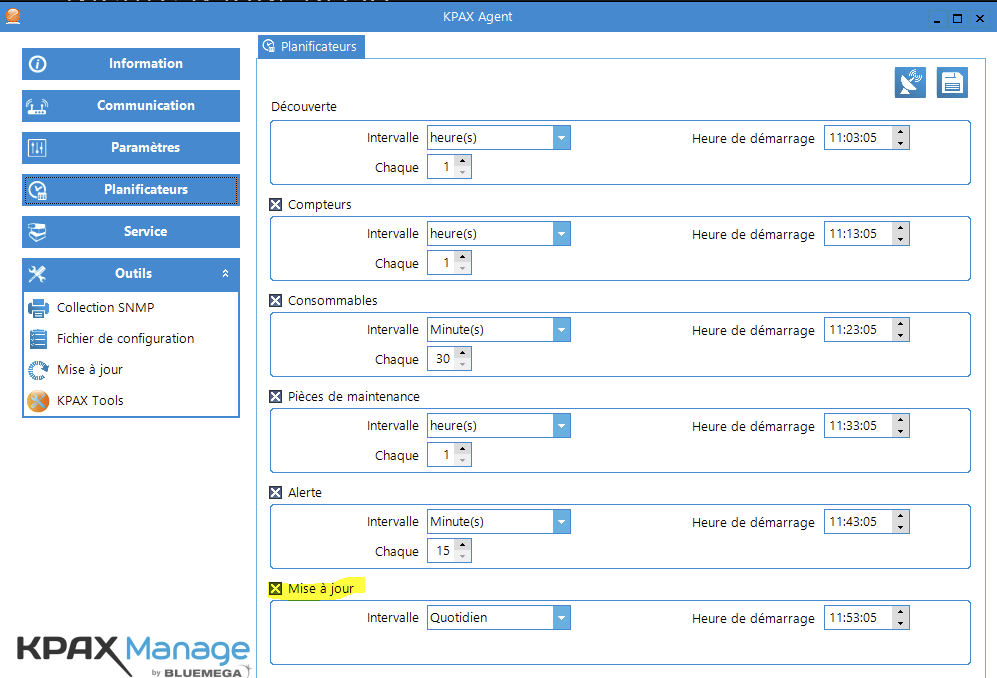Open the Communication section
Screen dimensions: 997x678
pyautogui.click(x=131, y=106)
